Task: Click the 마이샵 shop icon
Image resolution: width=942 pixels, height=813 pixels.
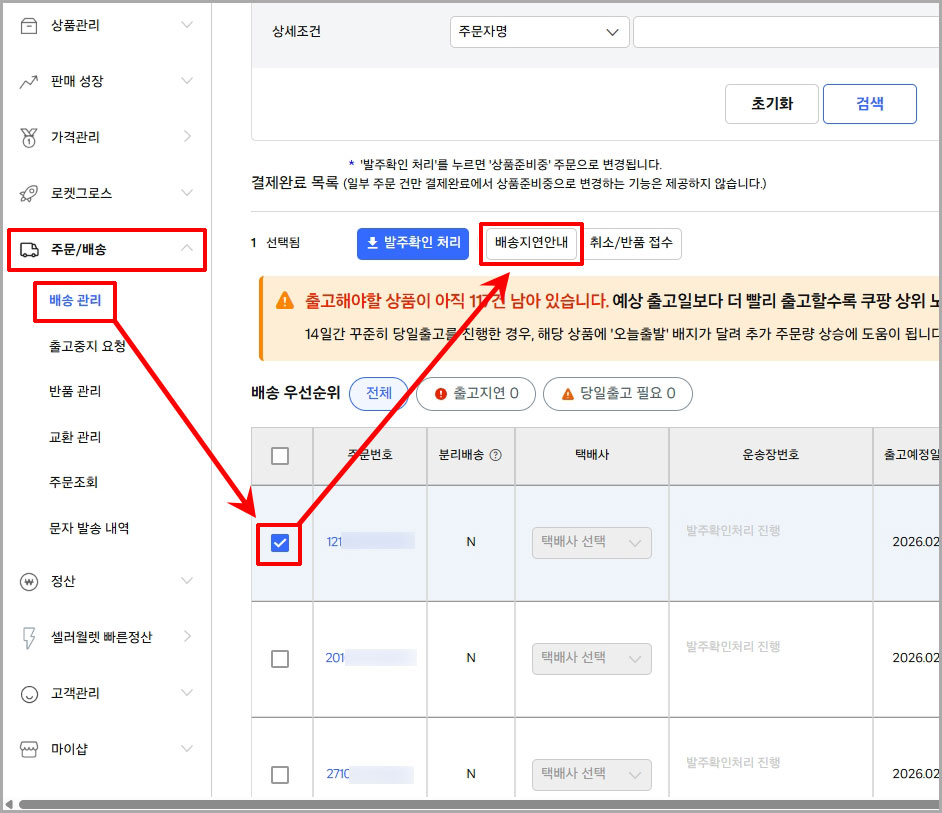Action: pos(28,749)
